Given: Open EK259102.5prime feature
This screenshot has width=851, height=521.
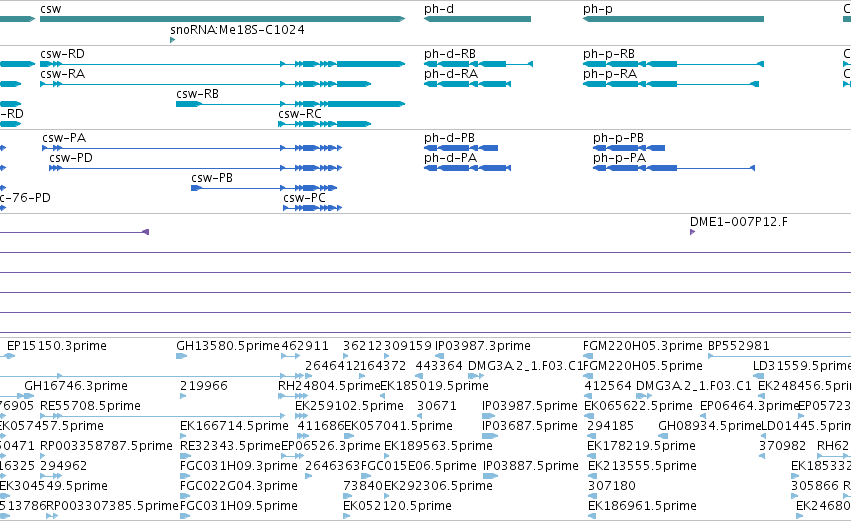Looking at the screenshot, I should [x=350, y=406].
